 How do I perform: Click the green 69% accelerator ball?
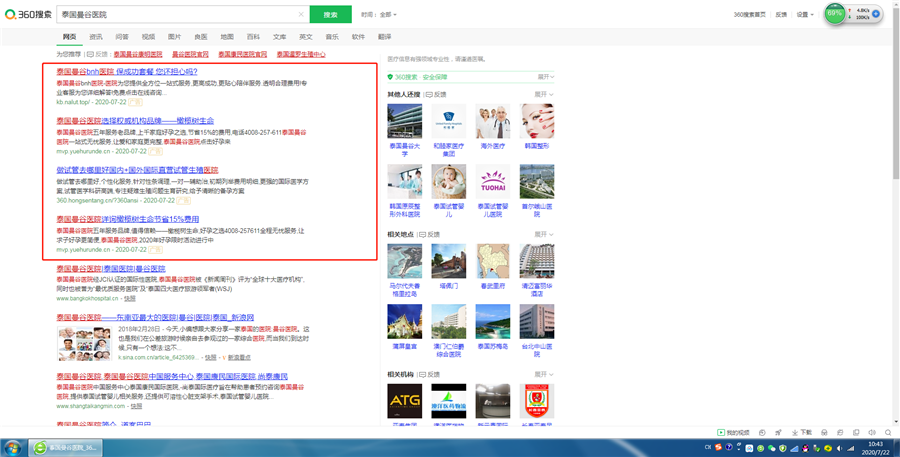tap(835, 13)
